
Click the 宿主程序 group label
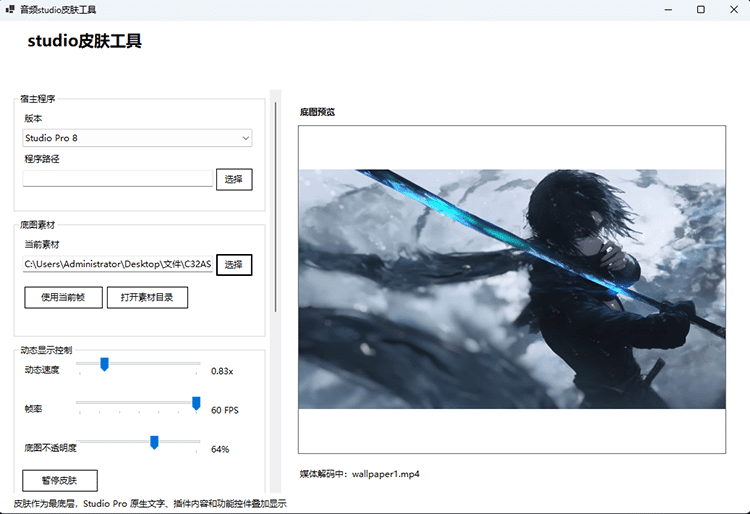click(38, 99)
